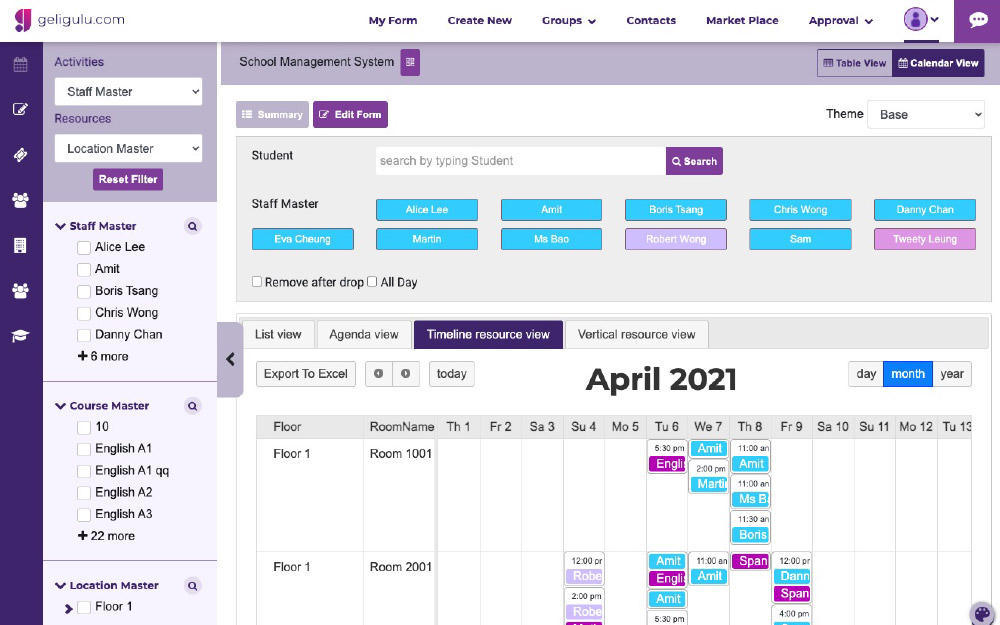
Task: Go to next month with right arrow
Action: click(x=406, y=374)
